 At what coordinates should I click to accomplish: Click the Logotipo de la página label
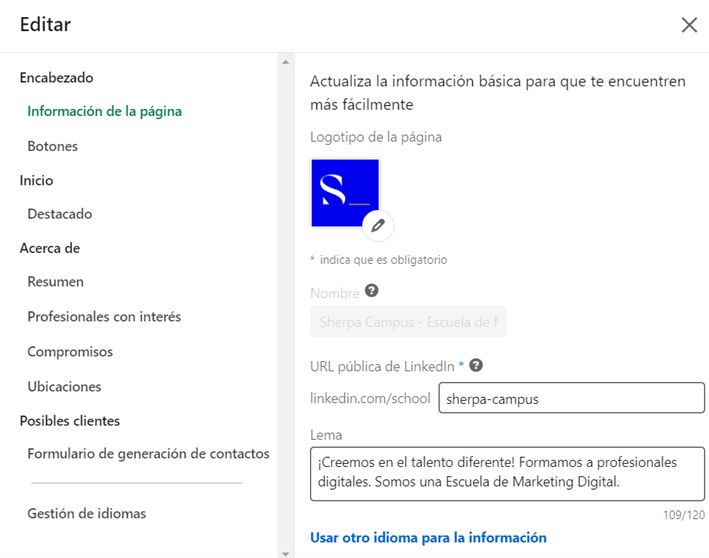(x=376, y=137)
